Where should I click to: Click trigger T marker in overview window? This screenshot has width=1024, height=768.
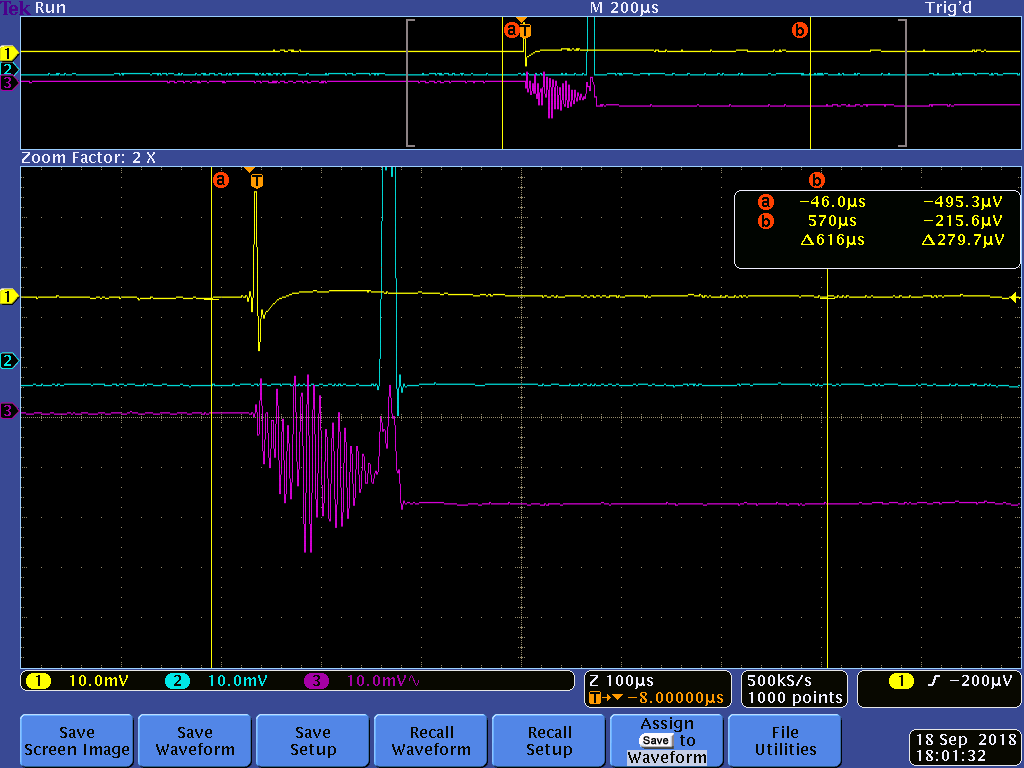coord(525,30)
